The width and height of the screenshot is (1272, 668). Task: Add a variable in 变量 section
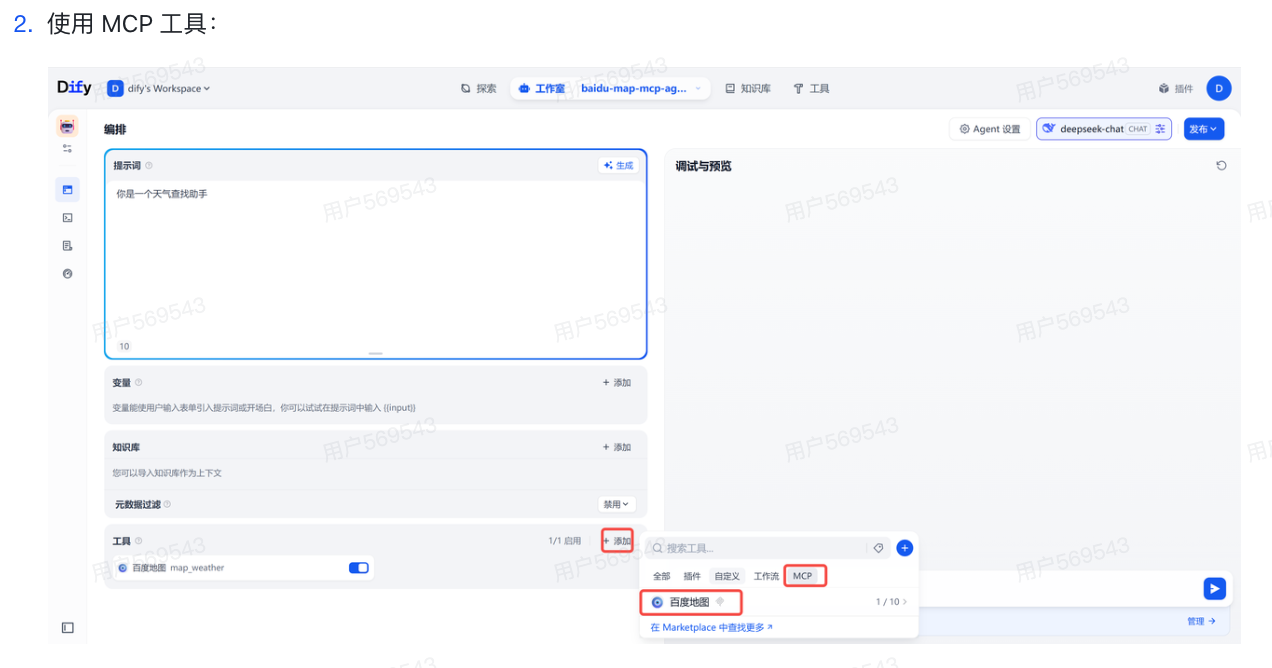[x=616, y=382]
